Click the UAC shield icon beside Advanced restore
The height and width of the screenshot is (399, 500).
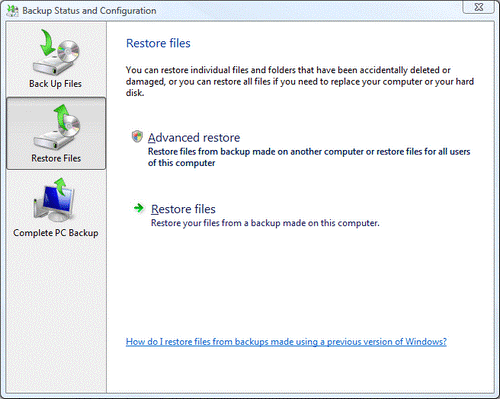137,136
